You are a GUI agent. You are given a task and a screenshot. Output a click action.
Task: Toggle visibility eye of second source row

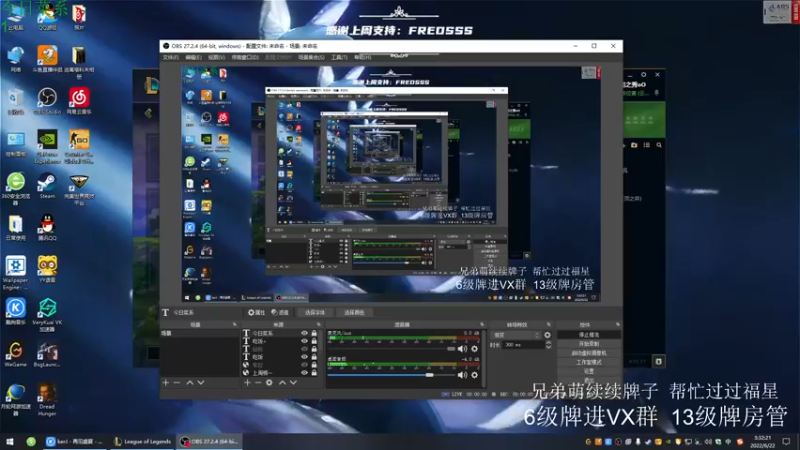305,341
